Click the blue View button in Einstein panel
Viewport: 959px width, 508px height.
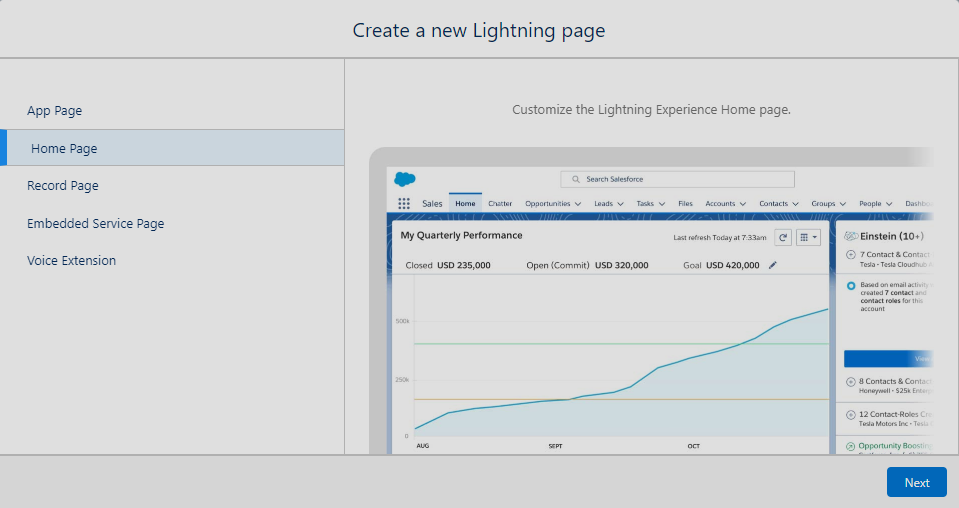point(889,359)
